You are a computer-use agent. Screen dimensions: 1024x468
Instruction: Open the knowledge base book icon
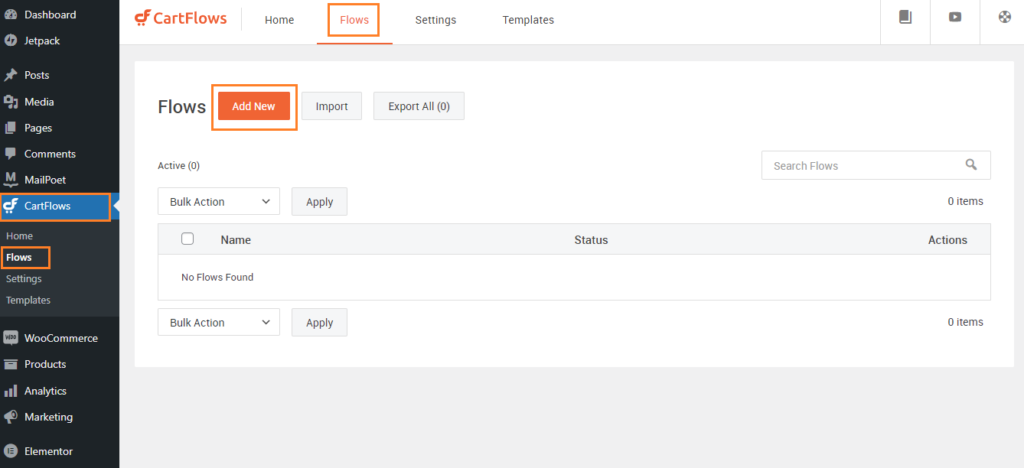pos(905,18)
